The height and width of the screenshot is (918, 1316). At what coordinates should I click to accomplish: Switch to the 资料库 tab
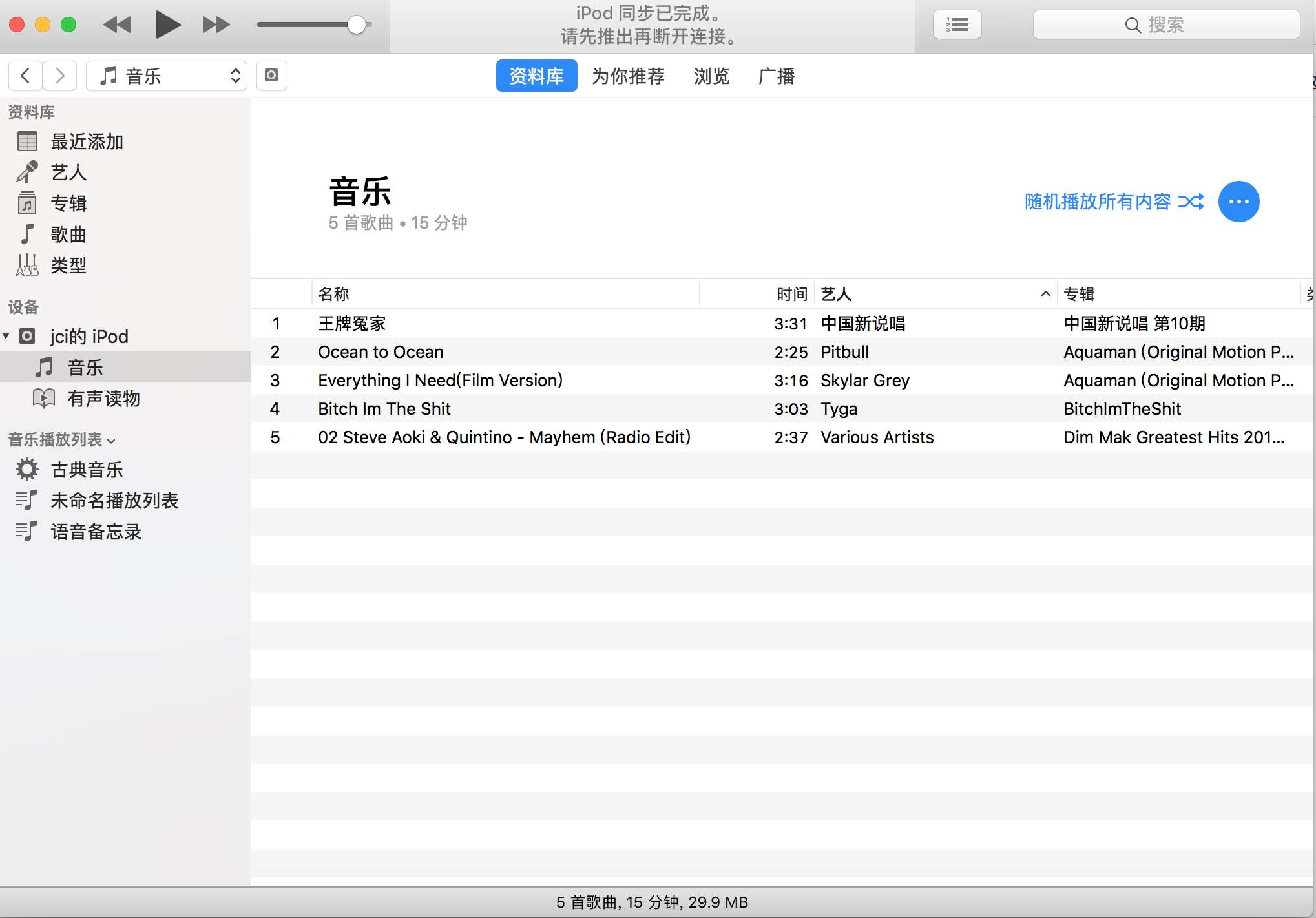[x=536, y=76]
